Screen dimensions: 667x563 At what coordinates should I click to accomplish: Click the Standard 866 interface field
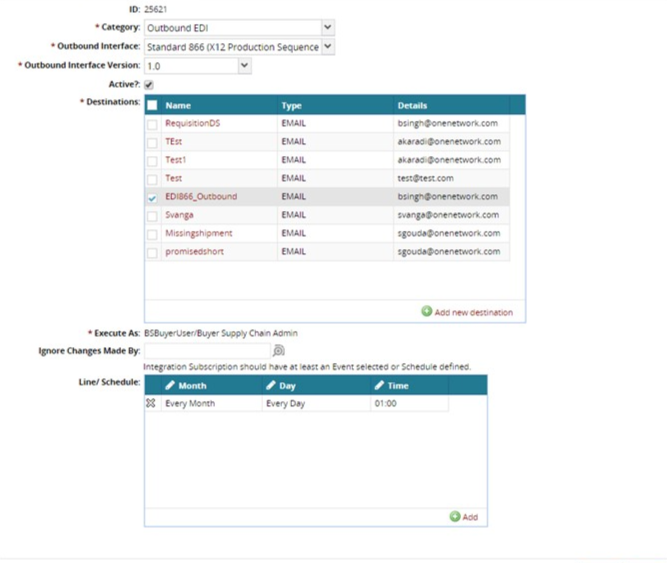coord(233,47)
